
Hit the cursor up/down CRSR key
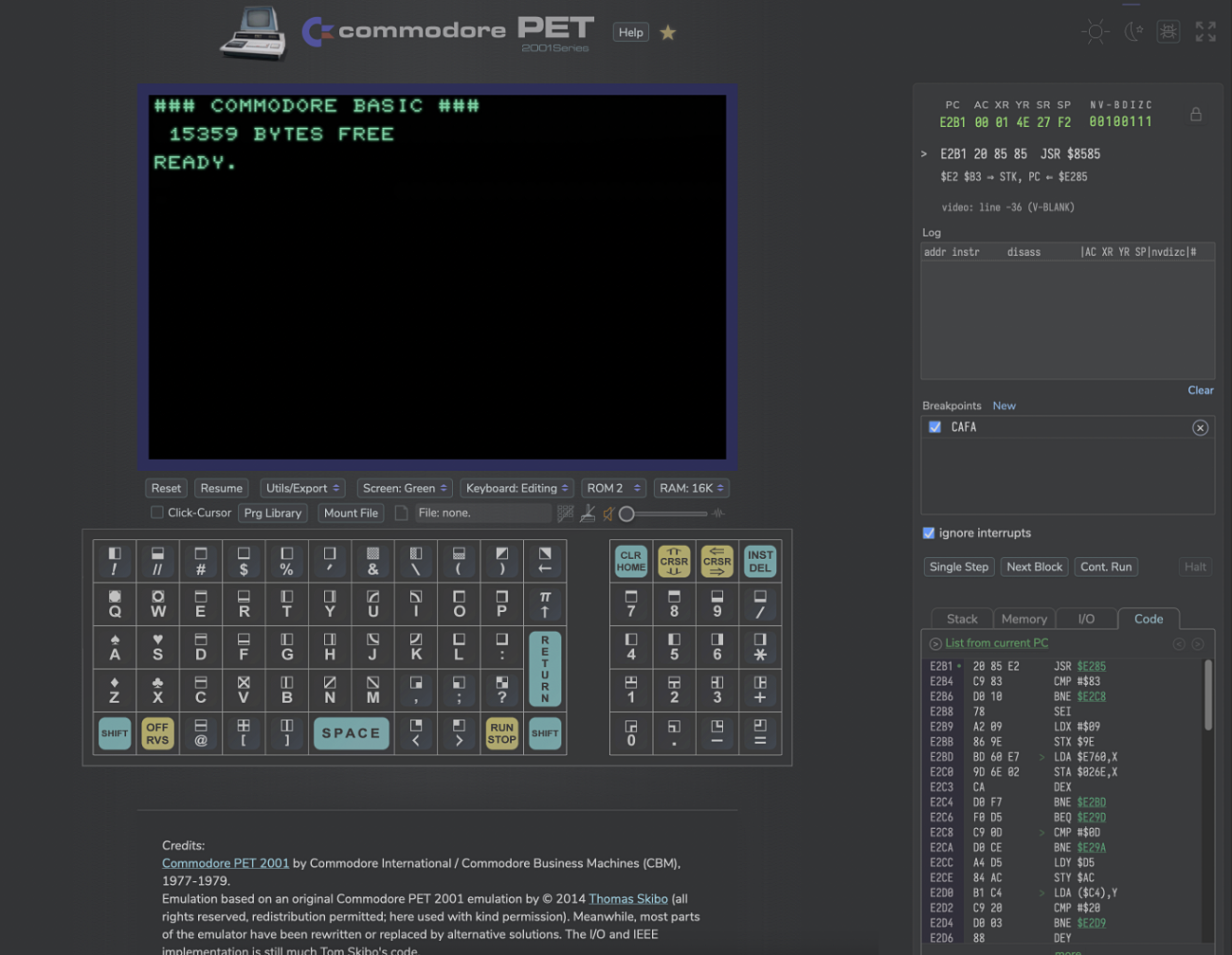pyautogui.click(x=674, y=562)
